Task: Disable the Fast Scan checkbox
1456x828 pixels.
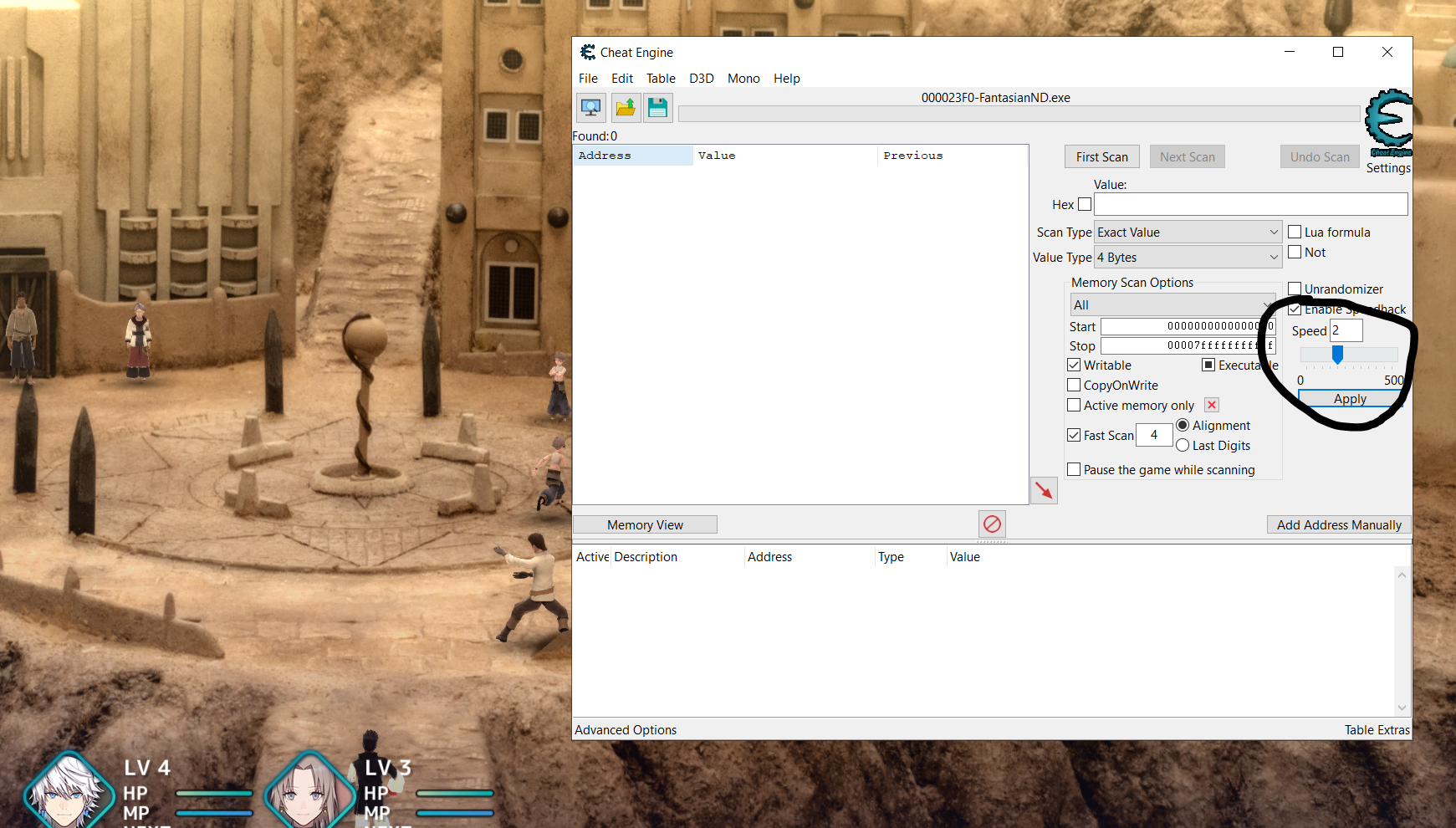Action: [1074, 435]
